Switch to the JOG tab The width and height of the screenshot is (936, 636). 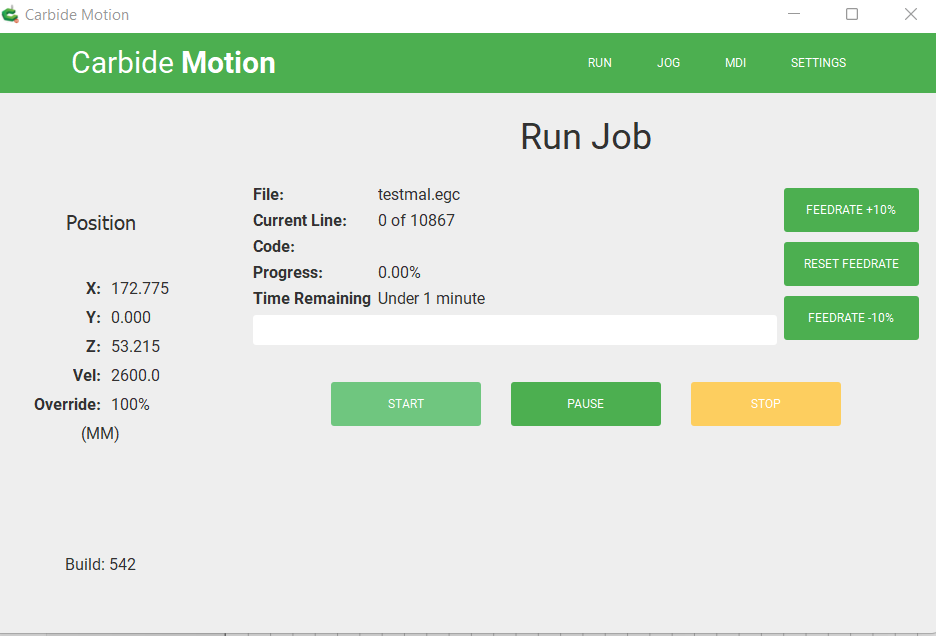point(668,63)
